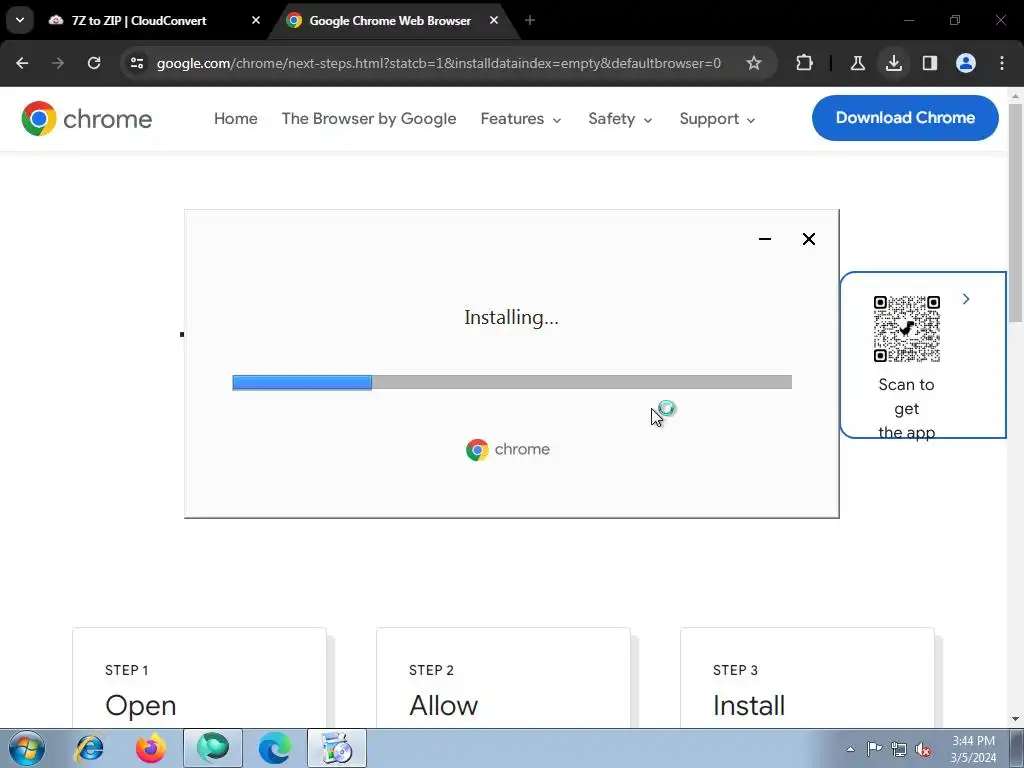This screenshot has height=768, width=1024.
Task: Click the Download Chrome button
Action: tap(905, 118)
